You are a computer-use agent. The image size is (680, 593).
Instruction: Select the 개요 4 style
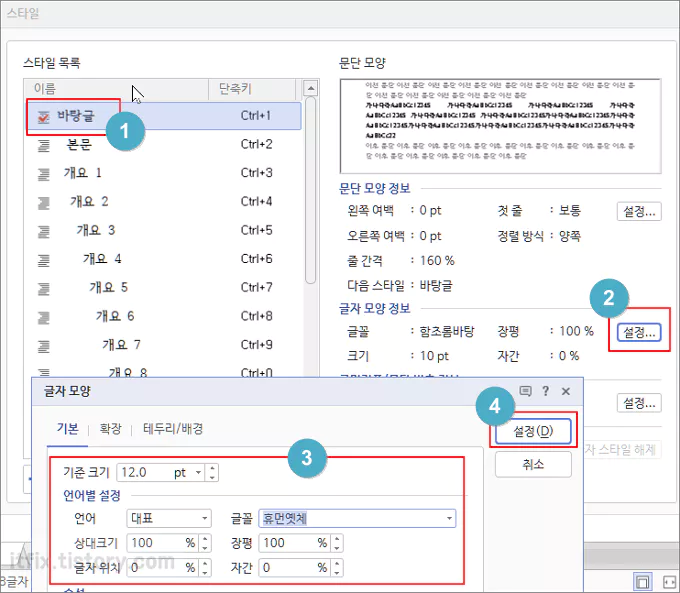pyautogui.click(x=163, y=259)
